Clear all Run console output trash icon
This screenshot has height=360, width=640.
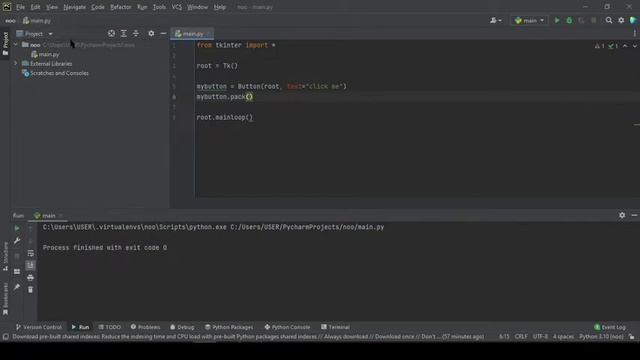[x=31, y=290]
